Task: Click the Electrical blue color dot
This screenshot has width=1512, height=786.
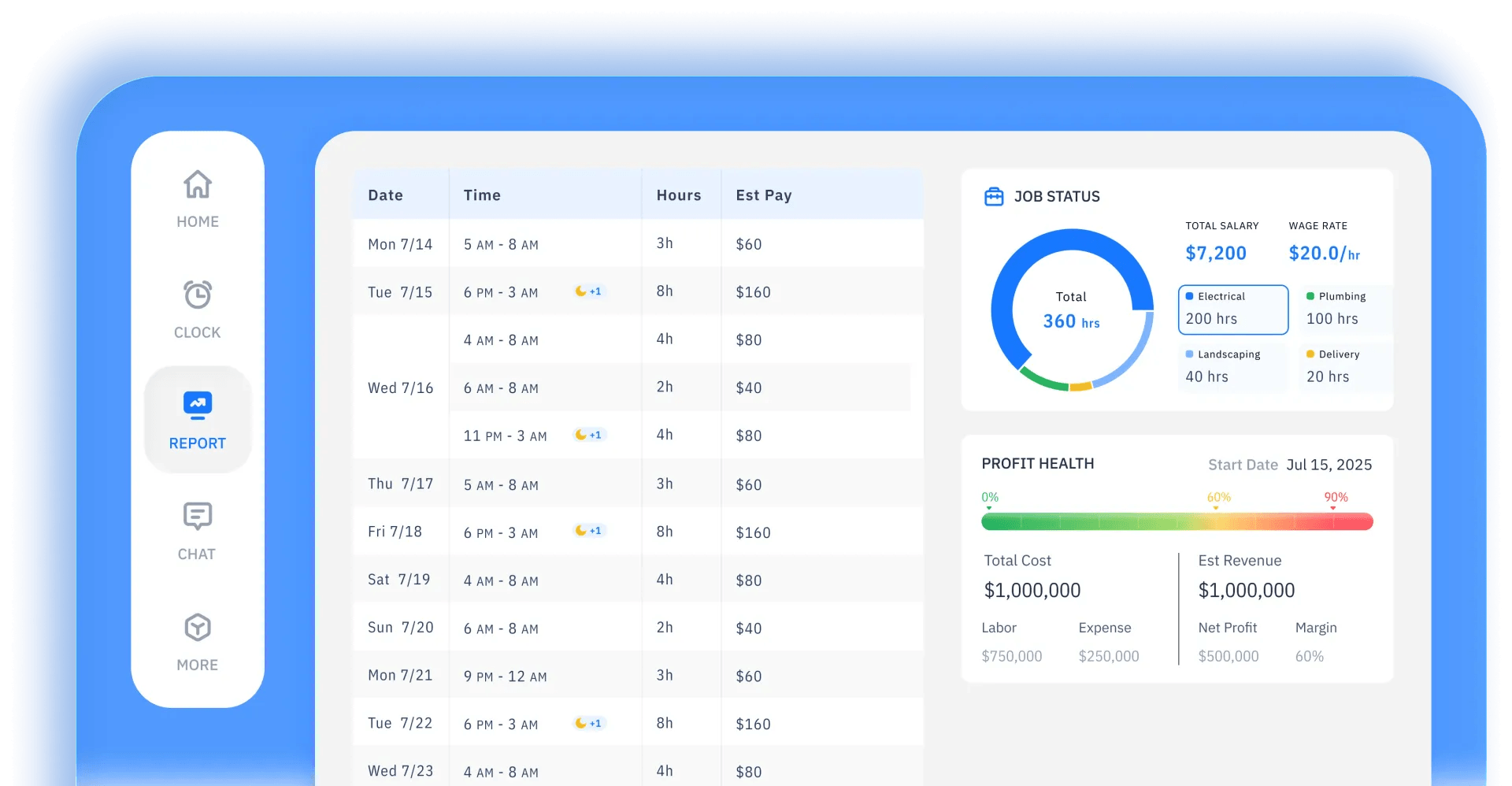Action: click(1189, 296)
